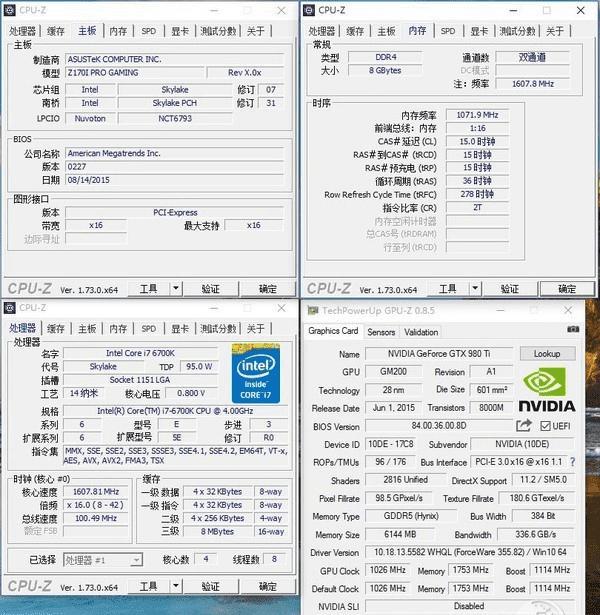
Task: Click 确定 button in processor window
Action: point(268,586)
